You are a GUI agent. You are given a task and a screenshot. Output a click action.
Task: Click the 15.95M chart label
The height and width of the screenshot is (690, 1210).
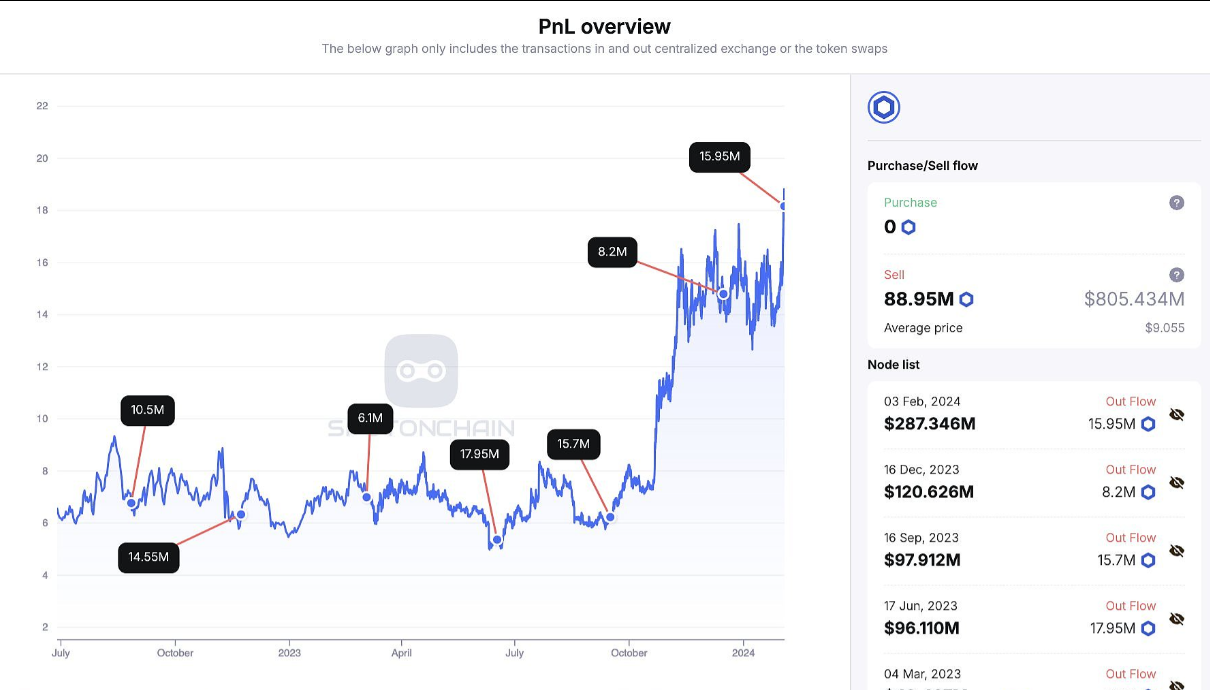719,157
